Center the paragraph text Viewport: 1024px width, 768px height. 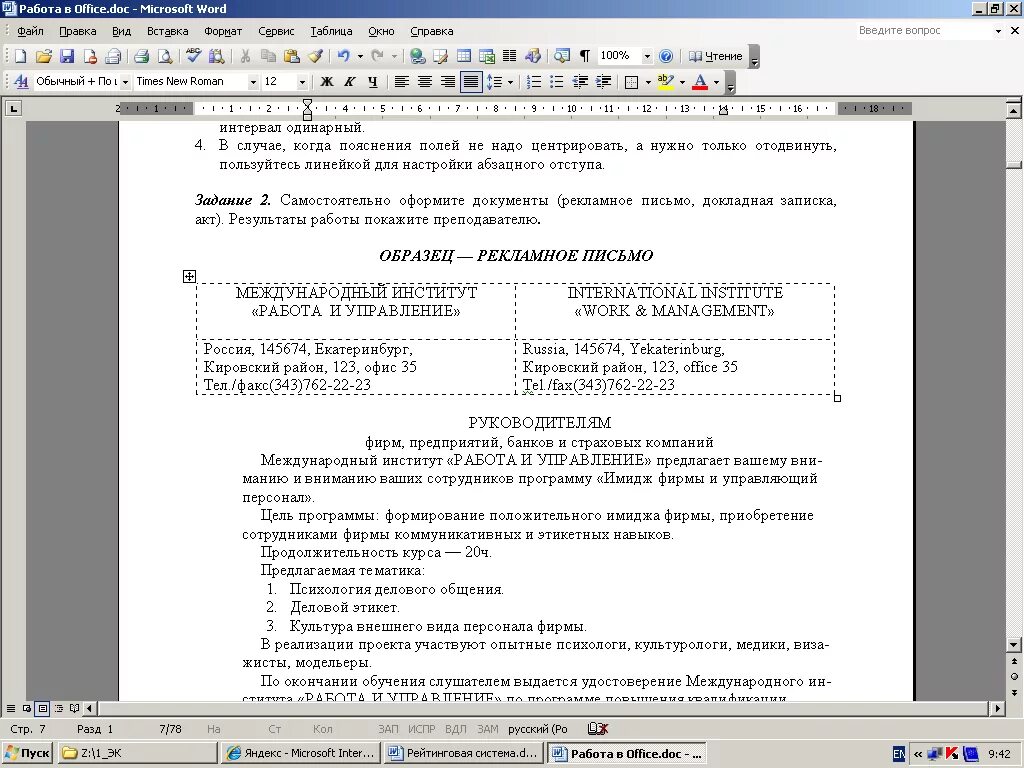pyautogui.click(x=424, y=82)
